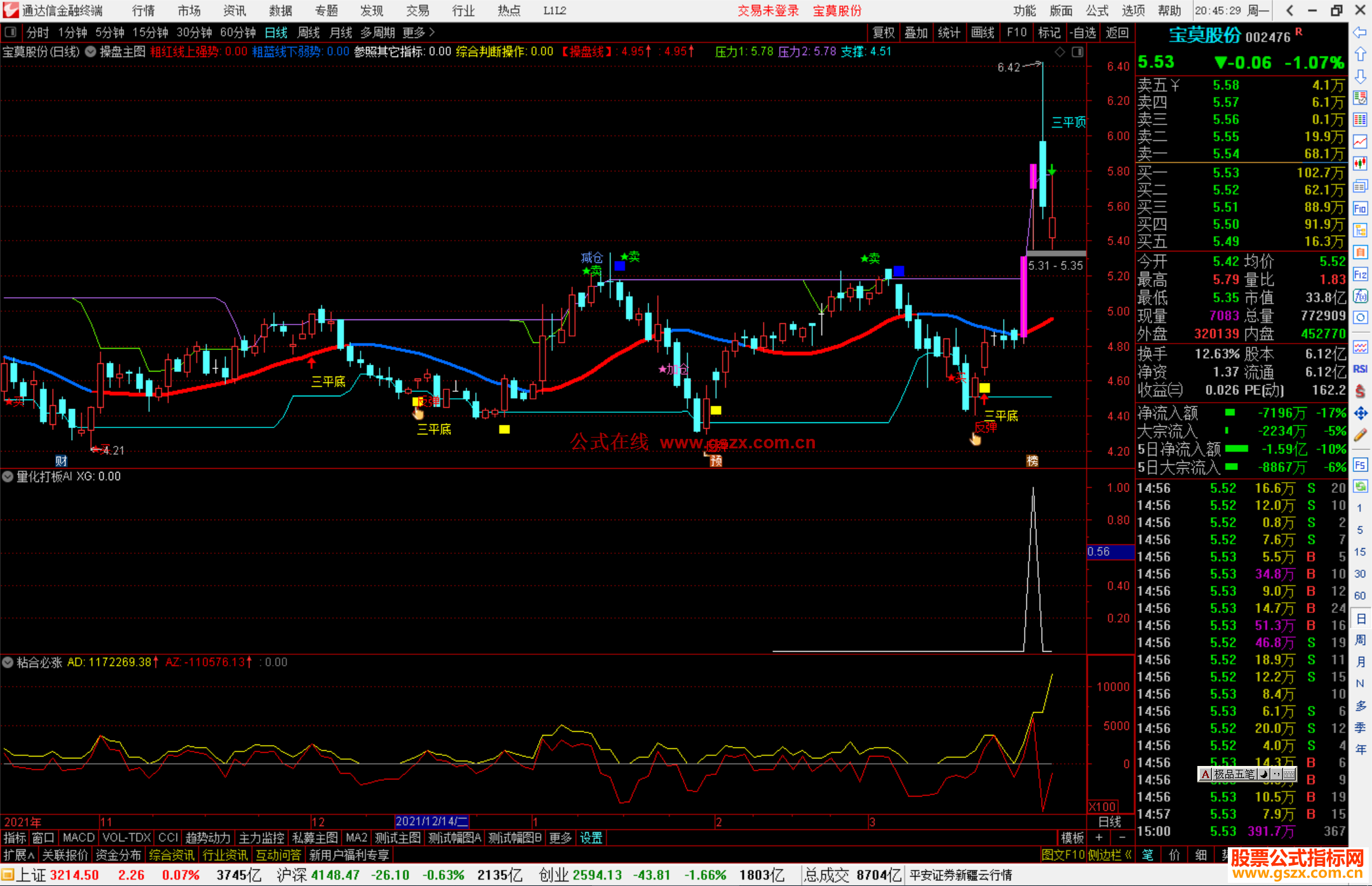Click the up arrow icon in right sidebar
The height and width of the screenshot is (886, 1372).
pos(1360,55)
